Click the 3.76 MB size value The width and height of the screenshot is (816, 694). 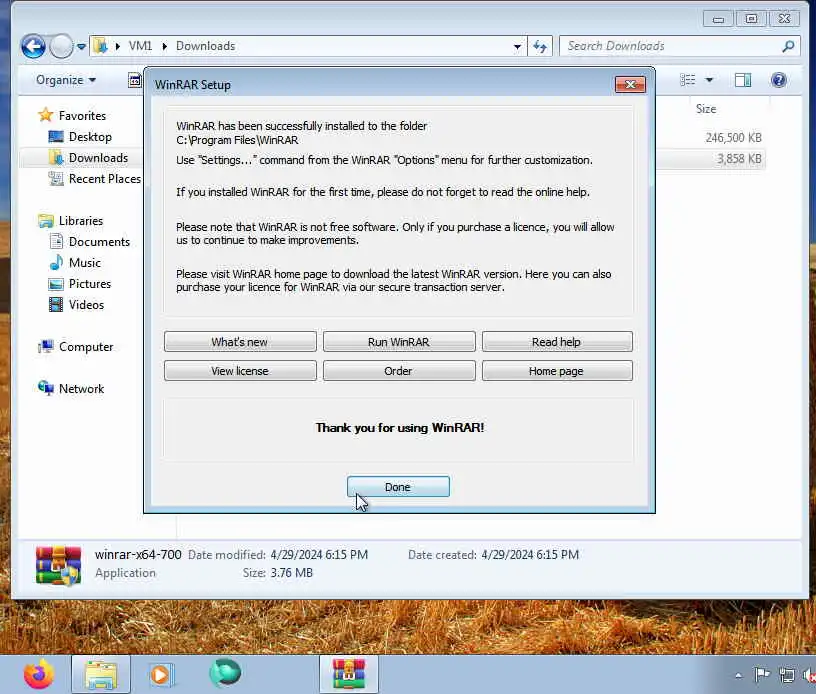pos(291,573)
